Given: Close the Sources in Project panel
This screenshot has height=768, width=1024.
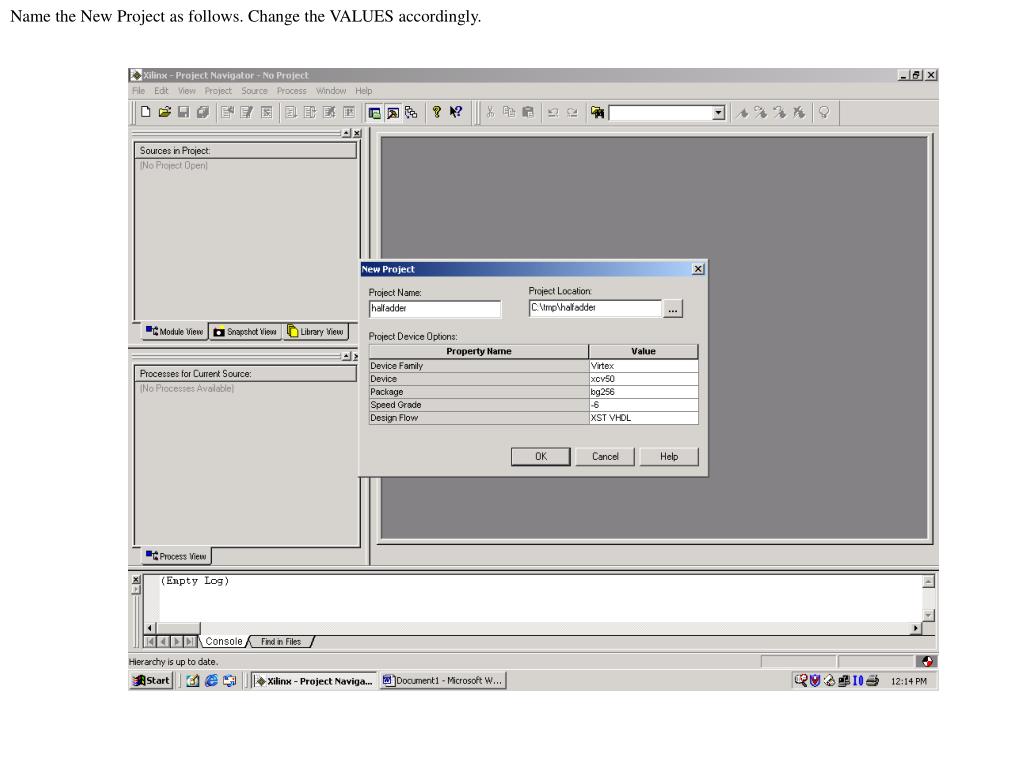Looking at the screenshot, I should coord(357,133).
